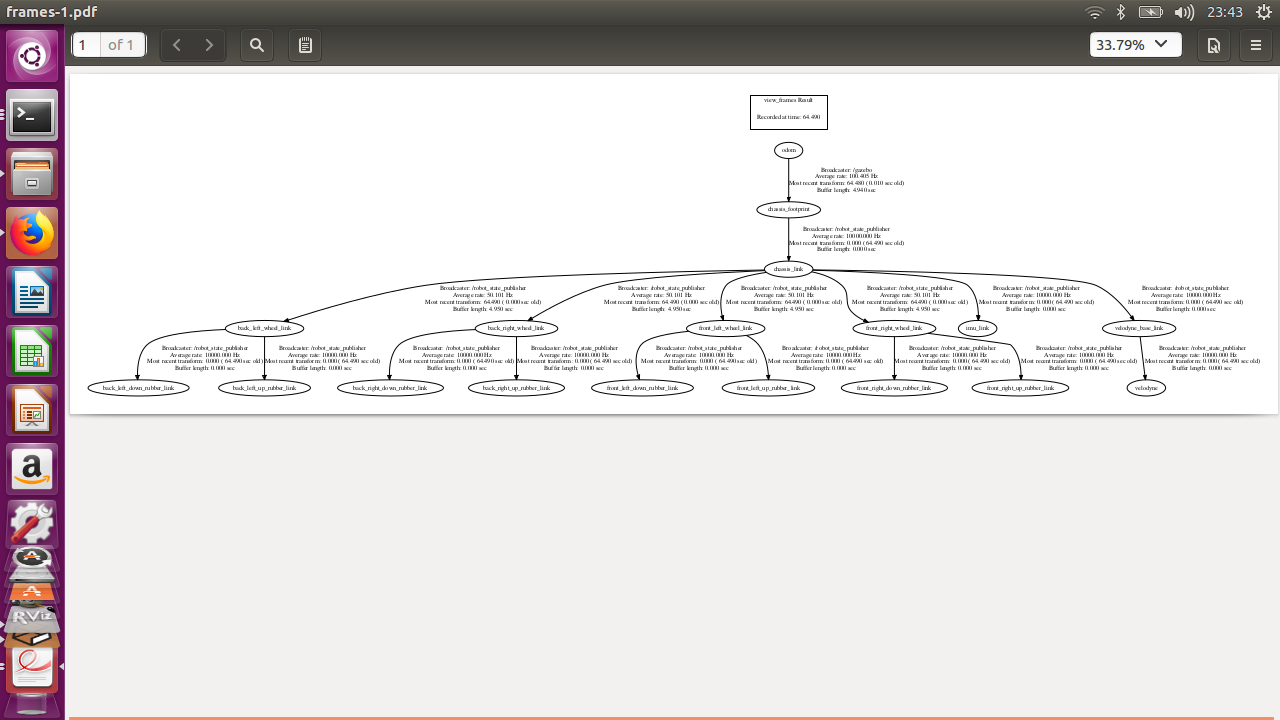Open the 23:43 clock menu

(1225, 12)
